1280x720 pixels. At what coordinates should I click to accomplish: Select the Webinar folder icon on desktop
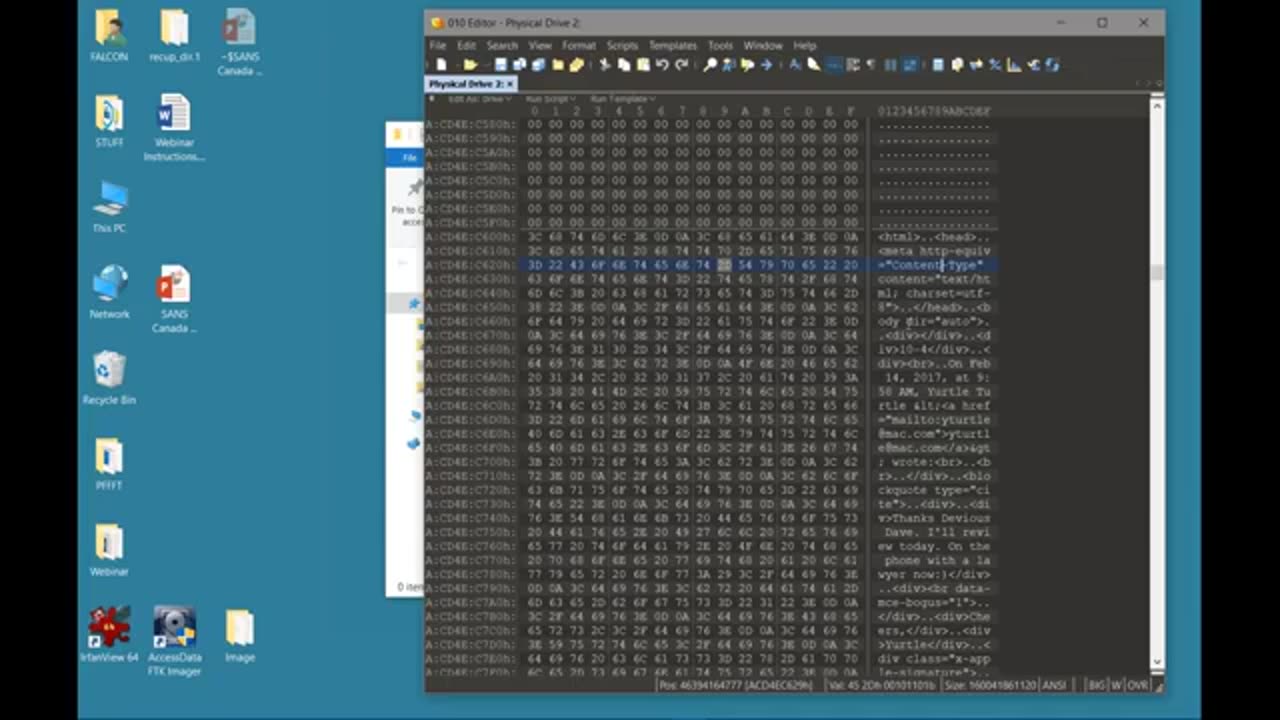click(x=109, y=549)
